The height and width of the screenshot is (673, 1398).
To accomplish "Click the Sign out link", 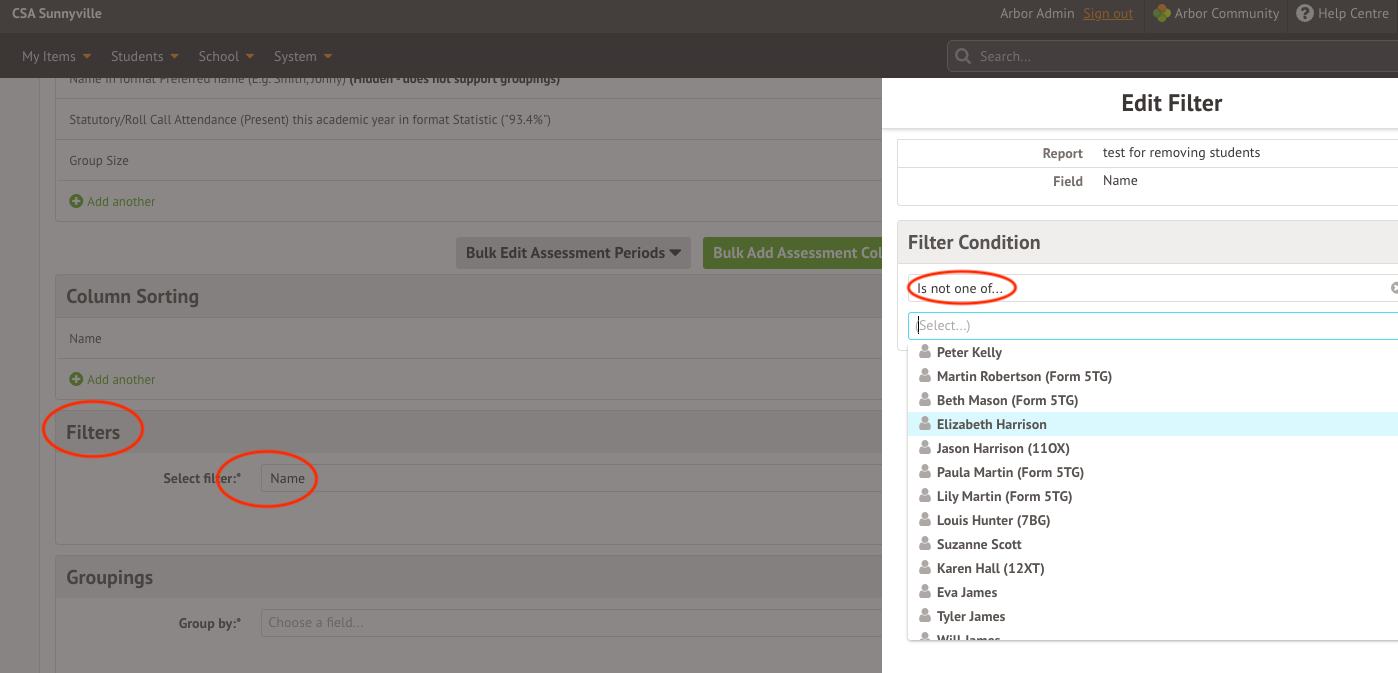I will tap(1108, 14).
